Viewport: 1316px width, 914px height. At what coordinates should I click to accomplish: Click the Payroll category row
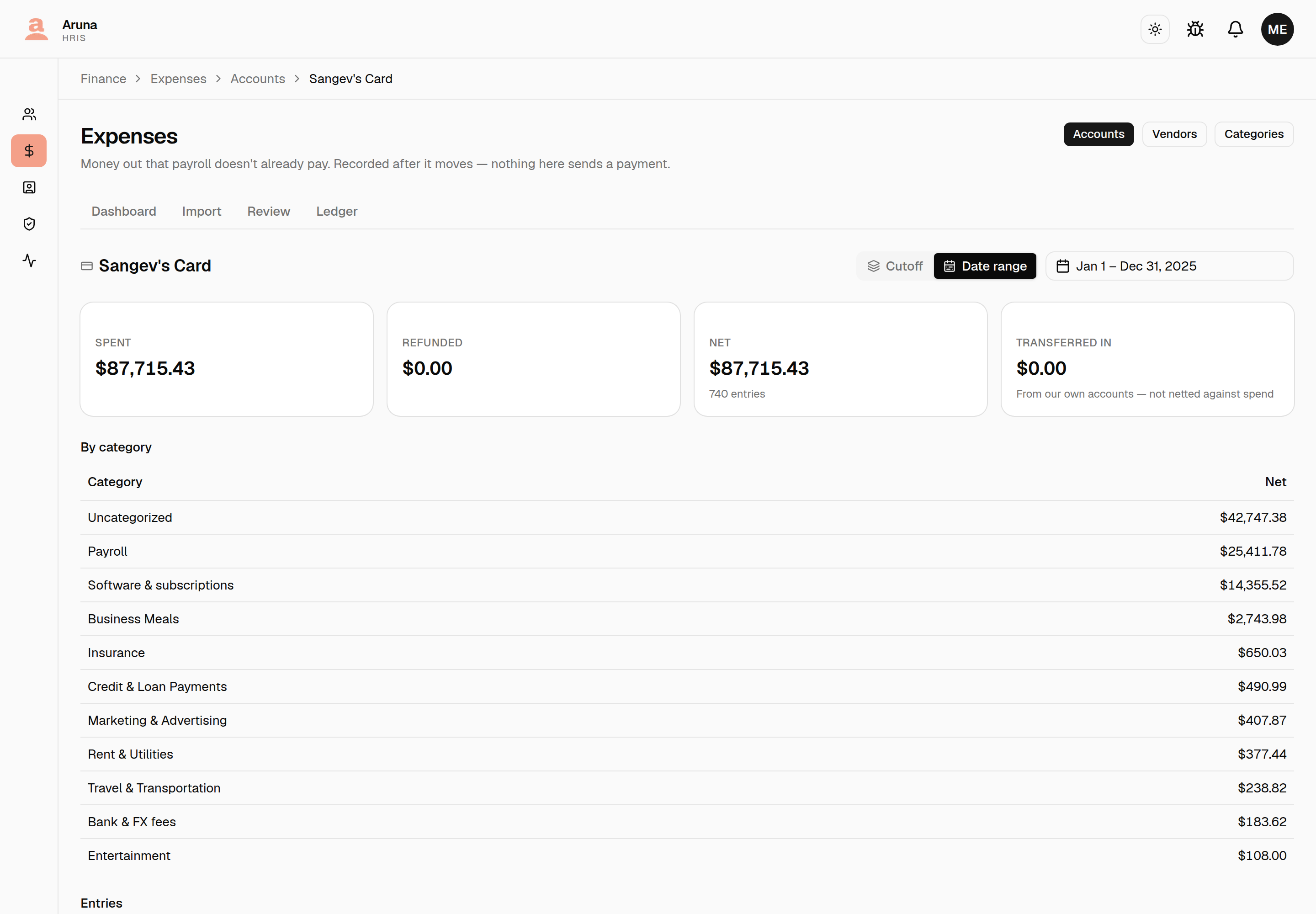tap(687, 552)
